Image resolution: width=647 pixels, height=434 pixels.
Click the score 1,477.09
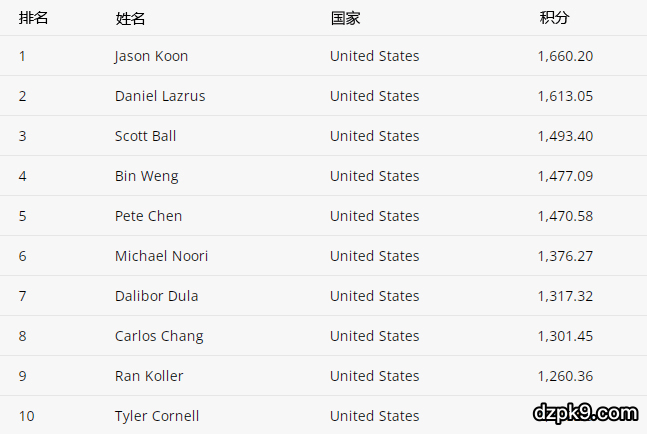pos(565,176)
